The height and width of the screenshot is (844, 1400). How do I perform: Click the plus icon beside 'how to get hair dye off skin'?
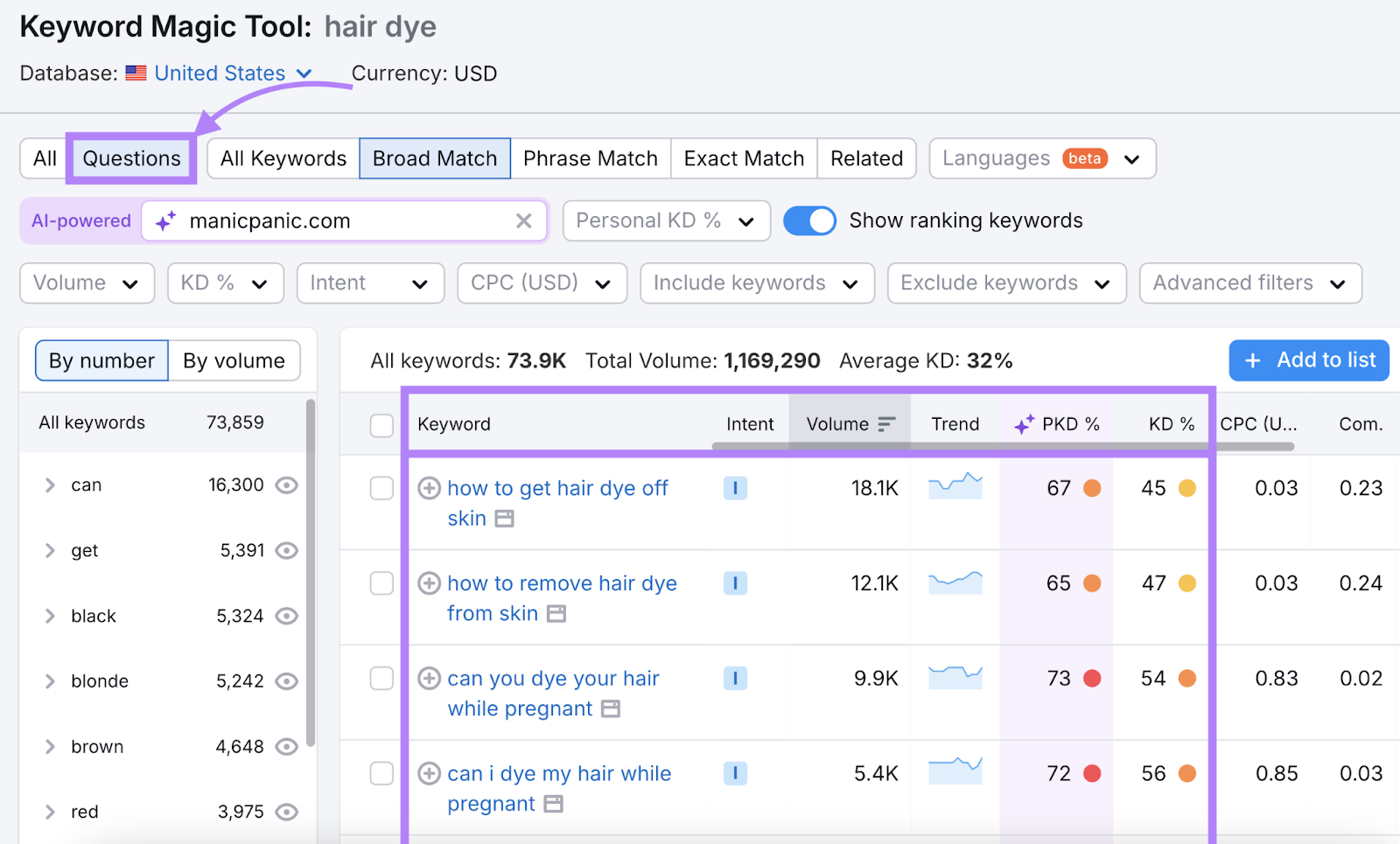pyautogui.click(x=429, y=488)
